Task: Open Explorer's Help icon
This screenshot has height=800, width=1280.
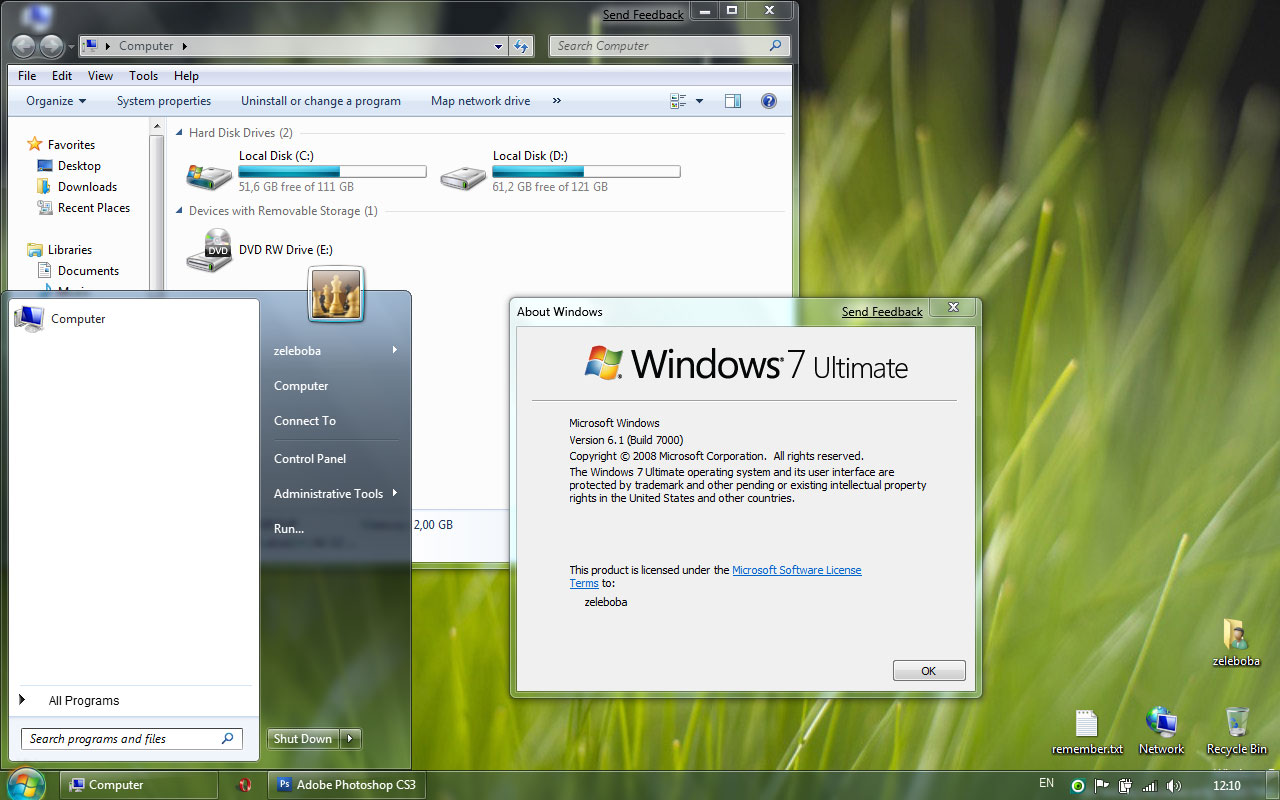Action: click(769, 101)
